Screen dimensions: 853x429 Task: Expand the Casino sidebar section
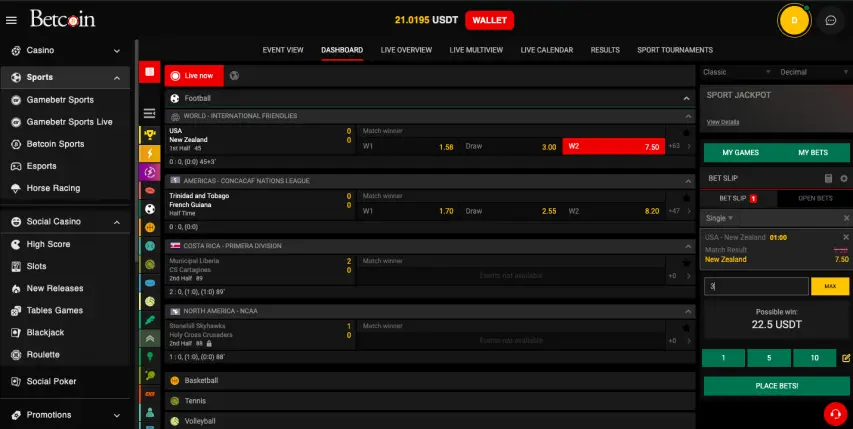click(65, 50)
